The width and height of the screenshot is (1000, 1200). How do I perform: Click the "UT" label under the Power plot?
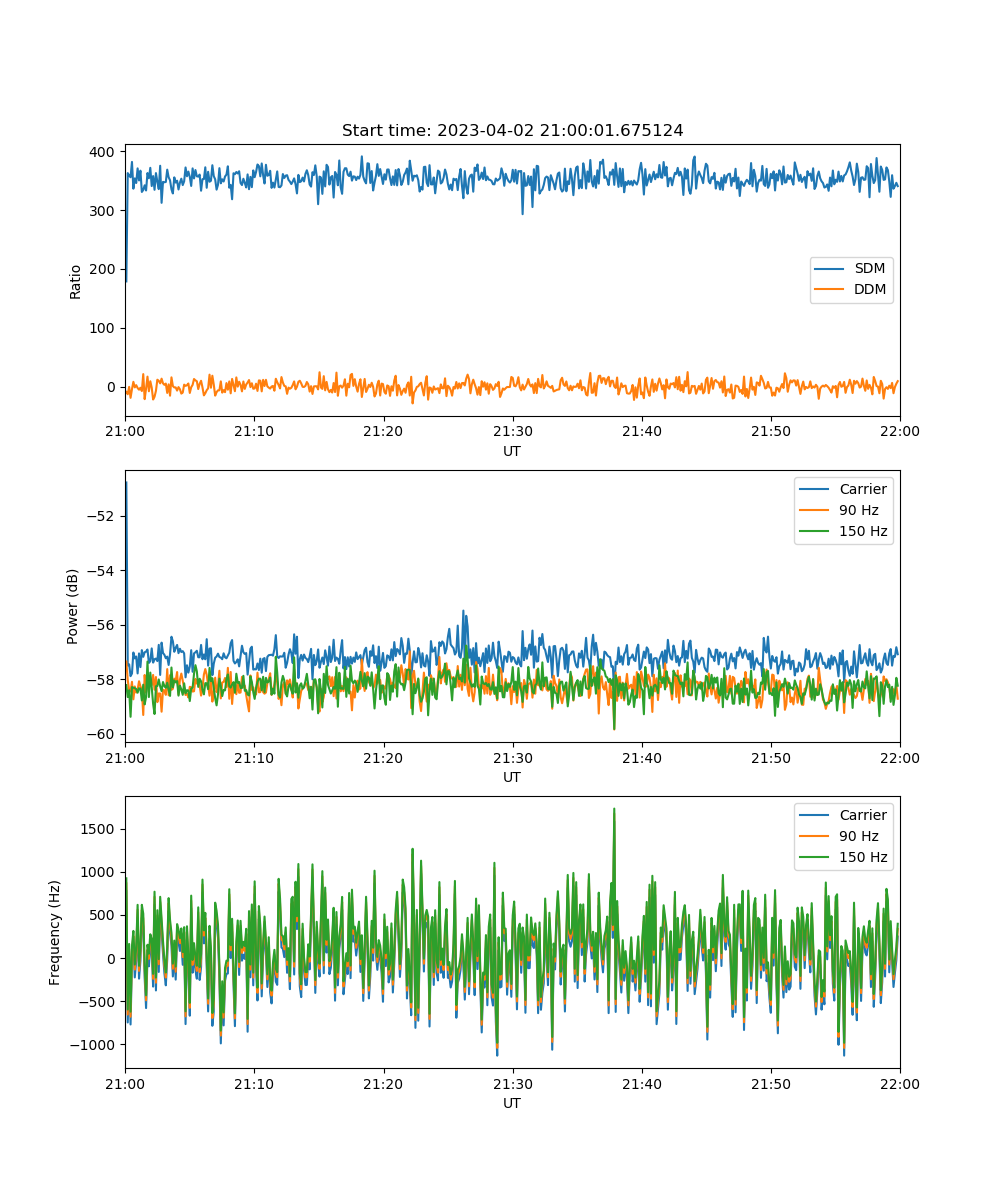[512, 777]
